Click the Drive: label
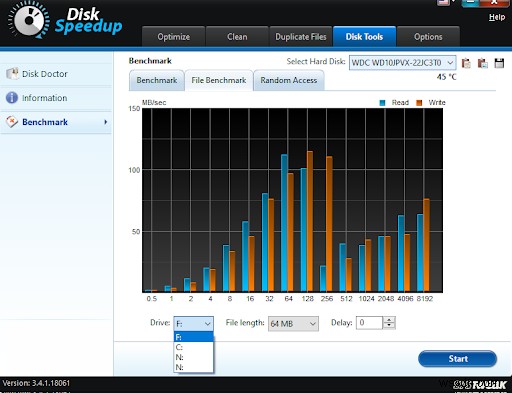The height and width of the screenshot is (393, 512). coord(160,323)
